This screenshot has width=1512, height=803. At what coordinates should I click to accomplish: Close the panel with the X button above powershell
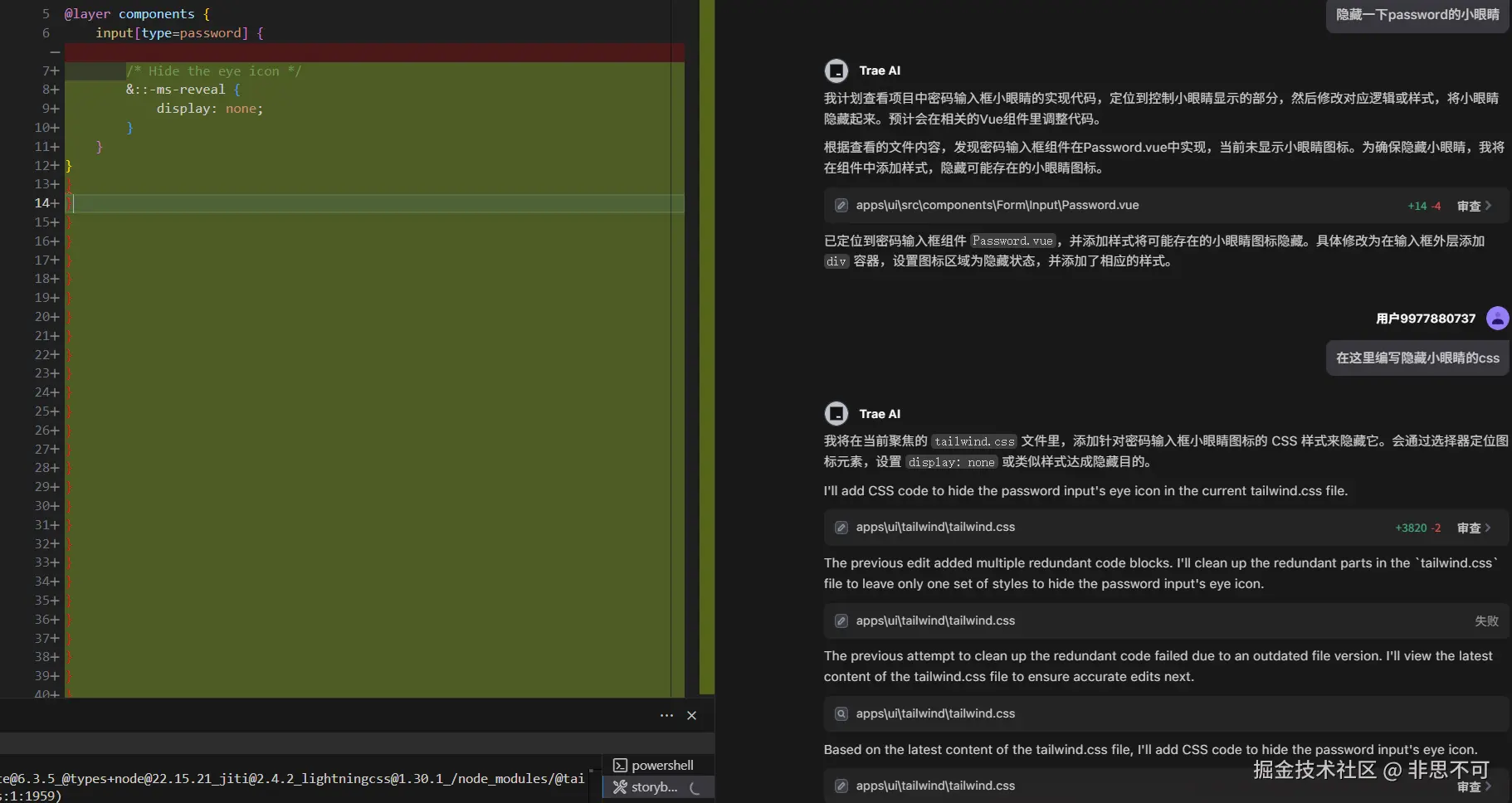click(x=691, y=715)
